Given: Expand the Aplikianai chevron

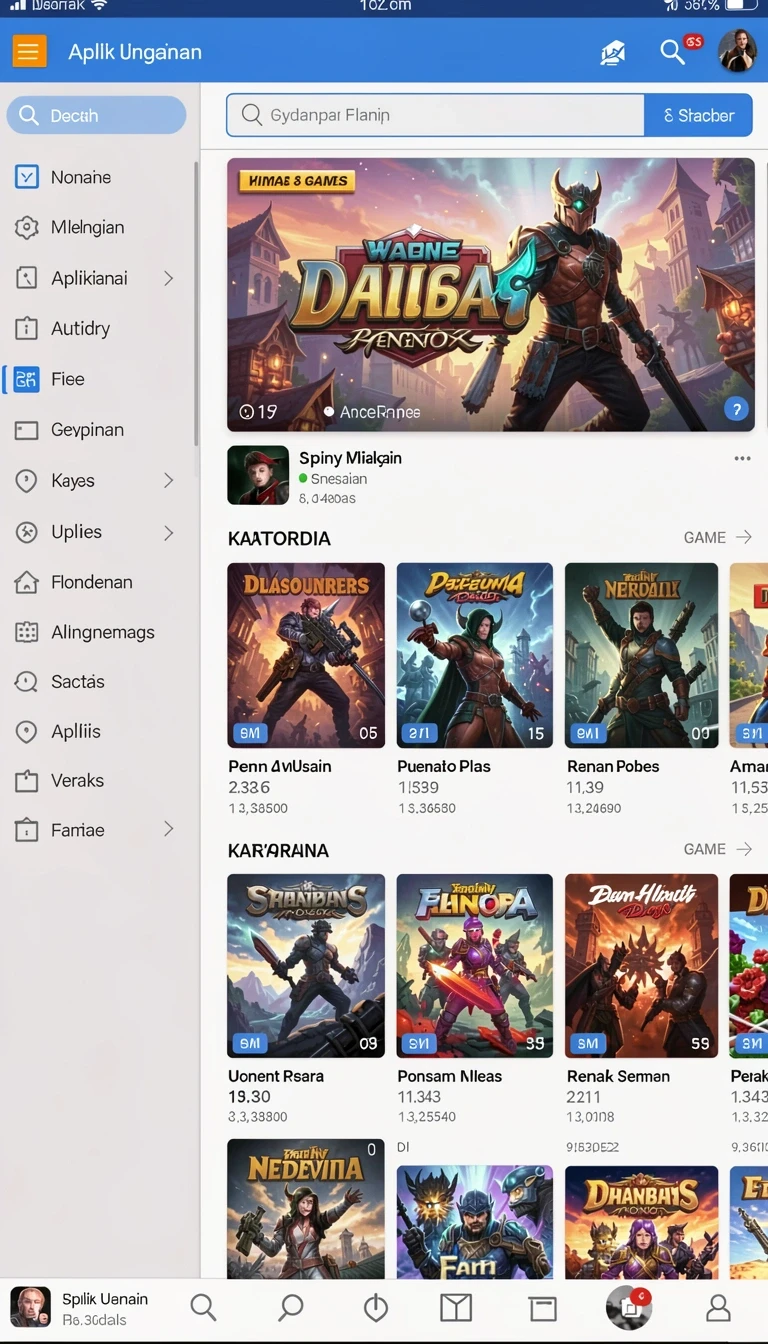Looking at the screenshot, I should (x=168, y=278).
